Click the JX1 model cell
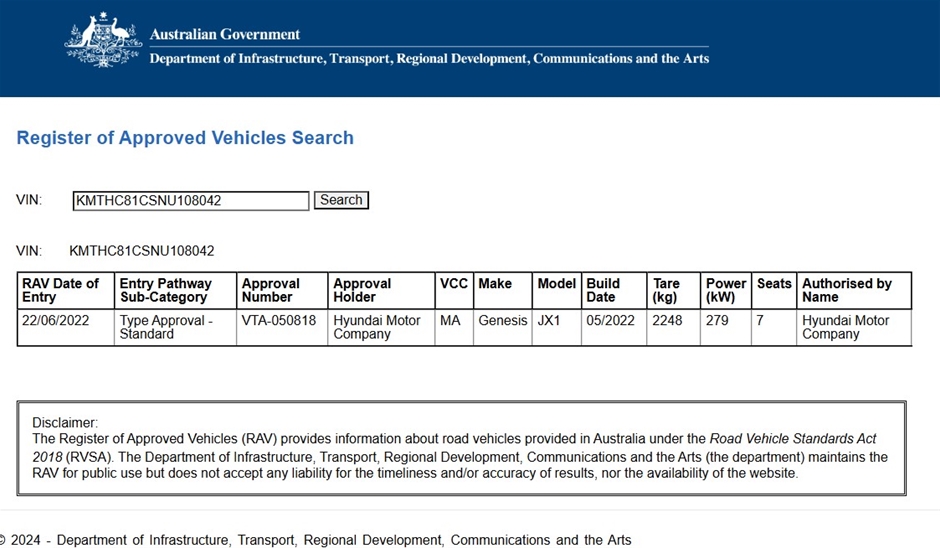Screen dimensions: 940x548 pyautogui.click(x=549, y=321)
